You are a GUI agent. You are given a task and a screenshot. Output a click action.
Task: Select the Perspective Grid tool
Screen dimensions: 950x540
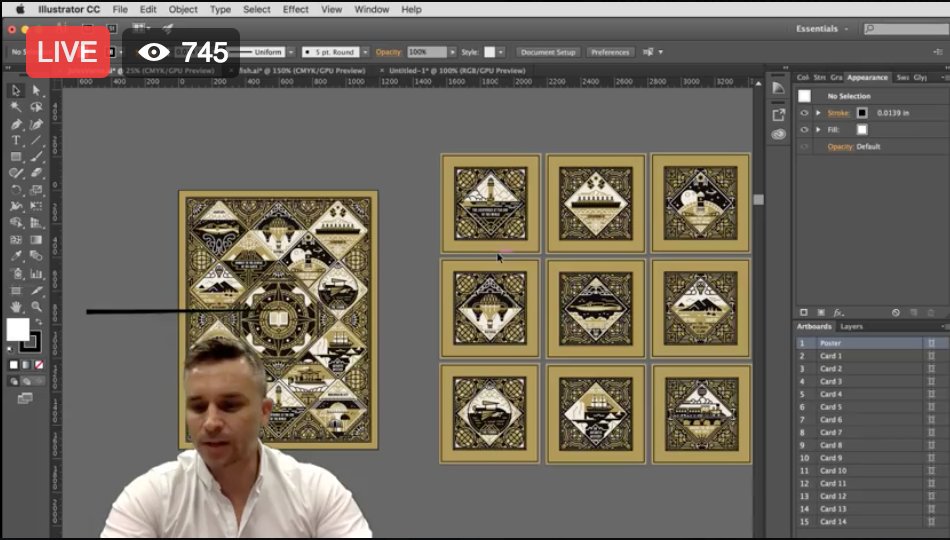coord(36,223)
